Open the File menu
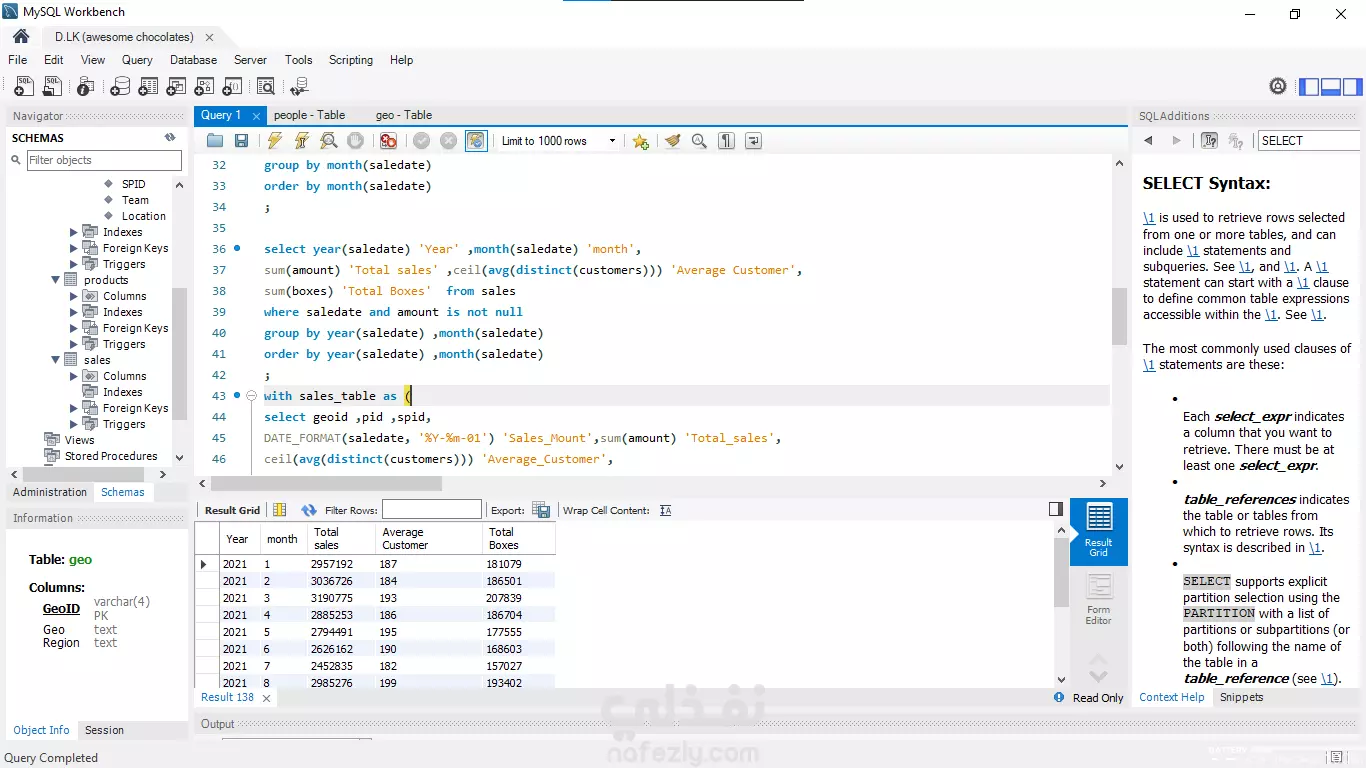 [x=18, y=60]
